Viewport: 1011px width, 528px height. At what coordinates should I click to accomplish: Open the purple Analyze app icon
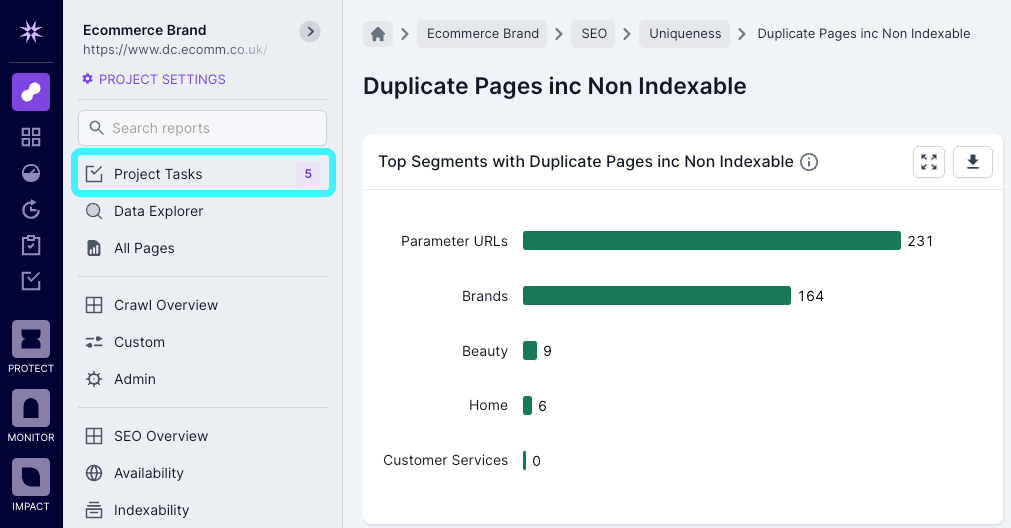pyautogui.click(x=31, y=92)
